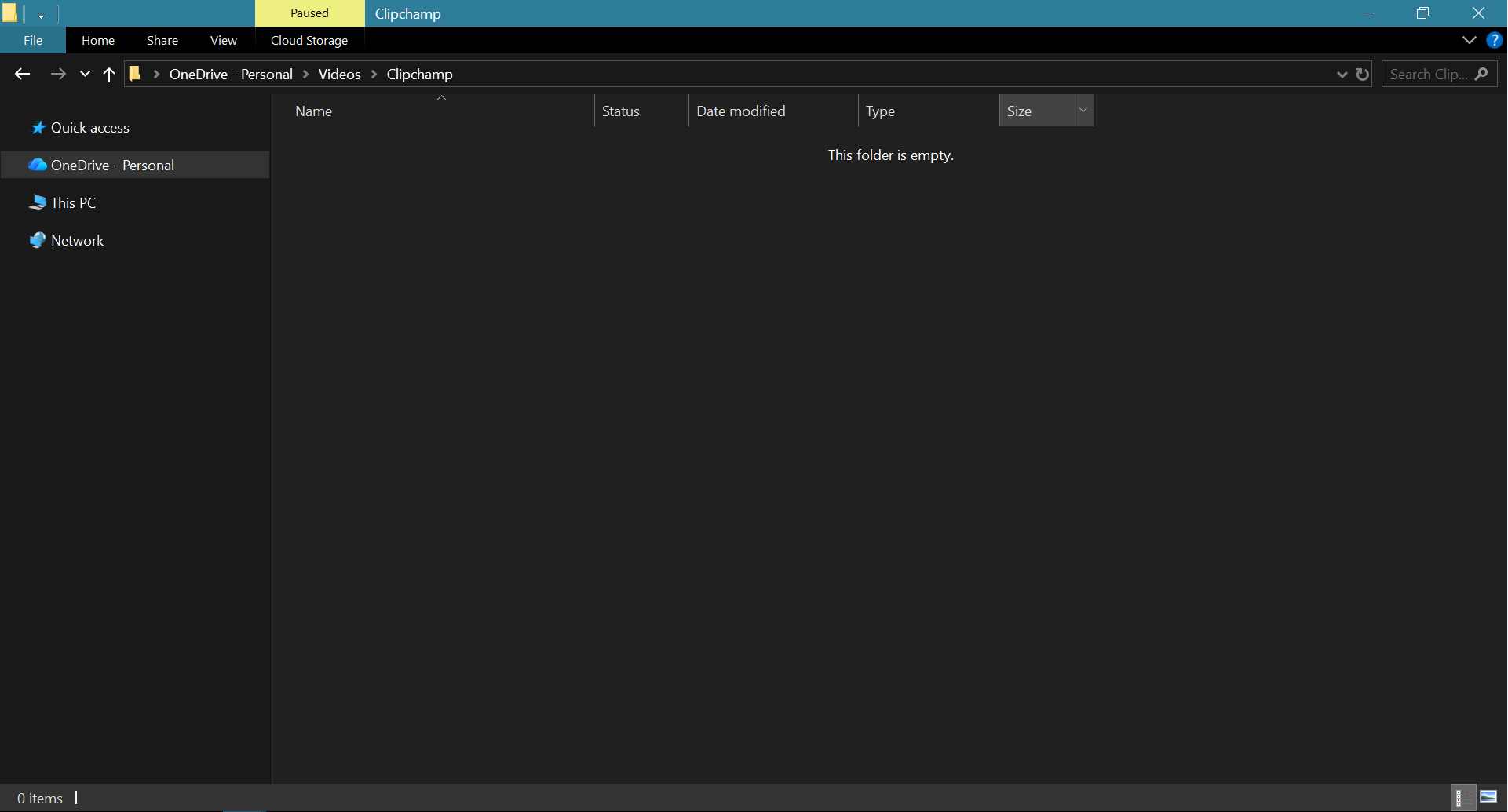Image resolution: width=1508 pixels, height=812 pixels.
Task: Expand the address bar history dropdown
Action: (x=1342, y=74)
